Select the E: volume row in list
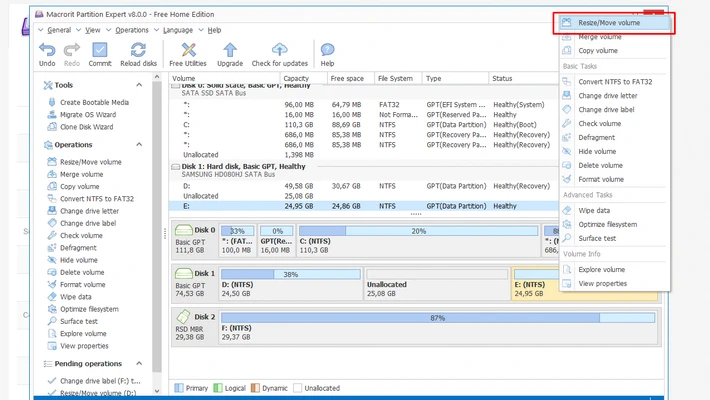The width and height of the screenshot is (710, 400). [365, 206]
